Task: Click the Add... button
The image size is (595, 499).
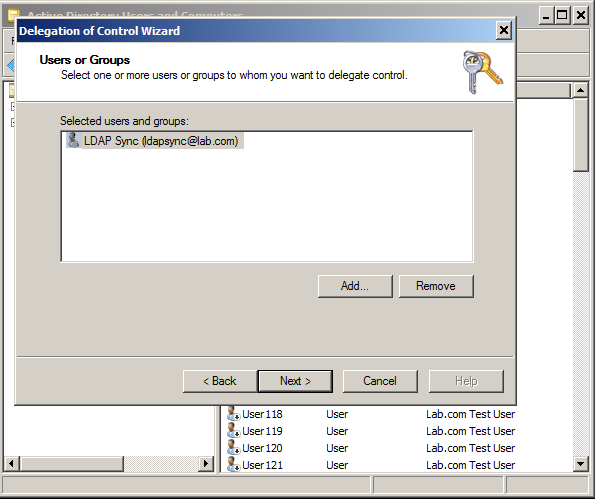Action: [x=355, y=286]
